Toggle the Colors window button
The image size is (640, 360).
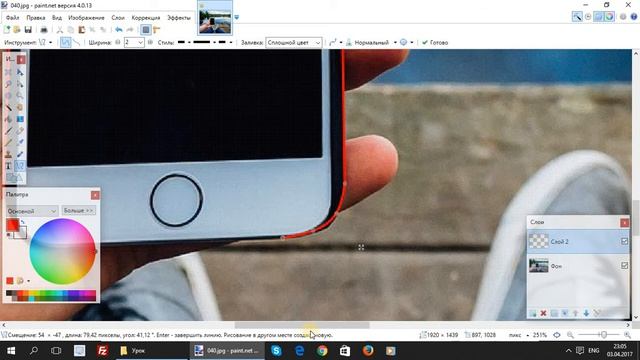(609, 17)
